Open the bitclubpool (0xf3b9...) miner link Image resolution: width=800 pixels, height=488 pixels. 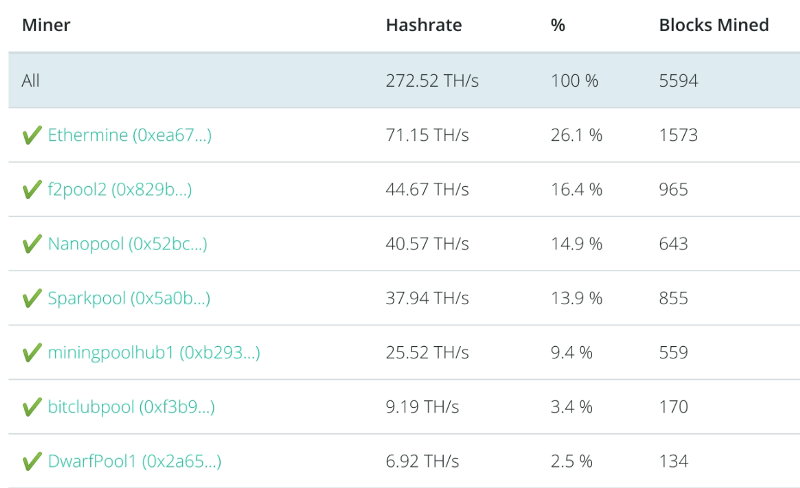tap(131, 407)
